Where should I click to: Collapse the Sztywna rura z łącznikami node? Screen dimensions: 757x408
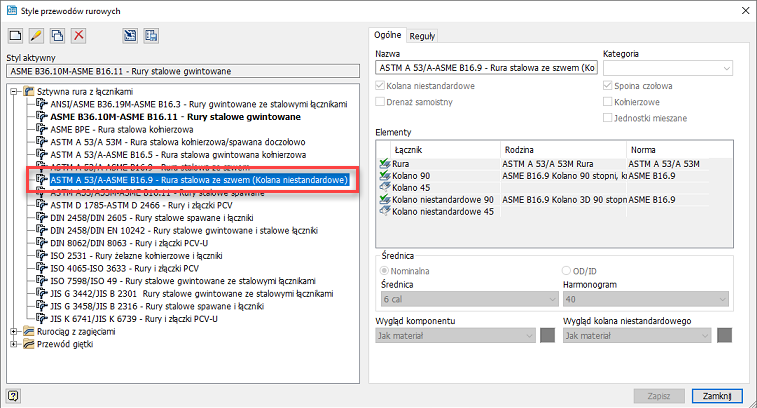[x=14, y=91]
